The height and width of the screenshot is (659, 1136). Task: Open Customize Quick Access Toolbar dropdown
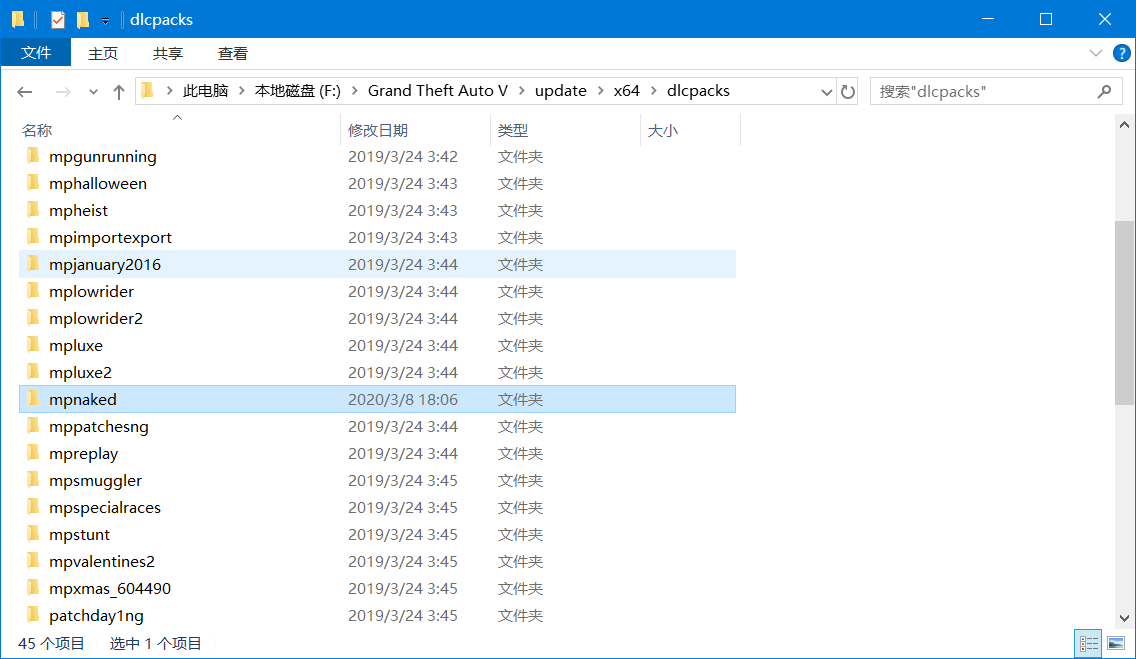(105, 20)
